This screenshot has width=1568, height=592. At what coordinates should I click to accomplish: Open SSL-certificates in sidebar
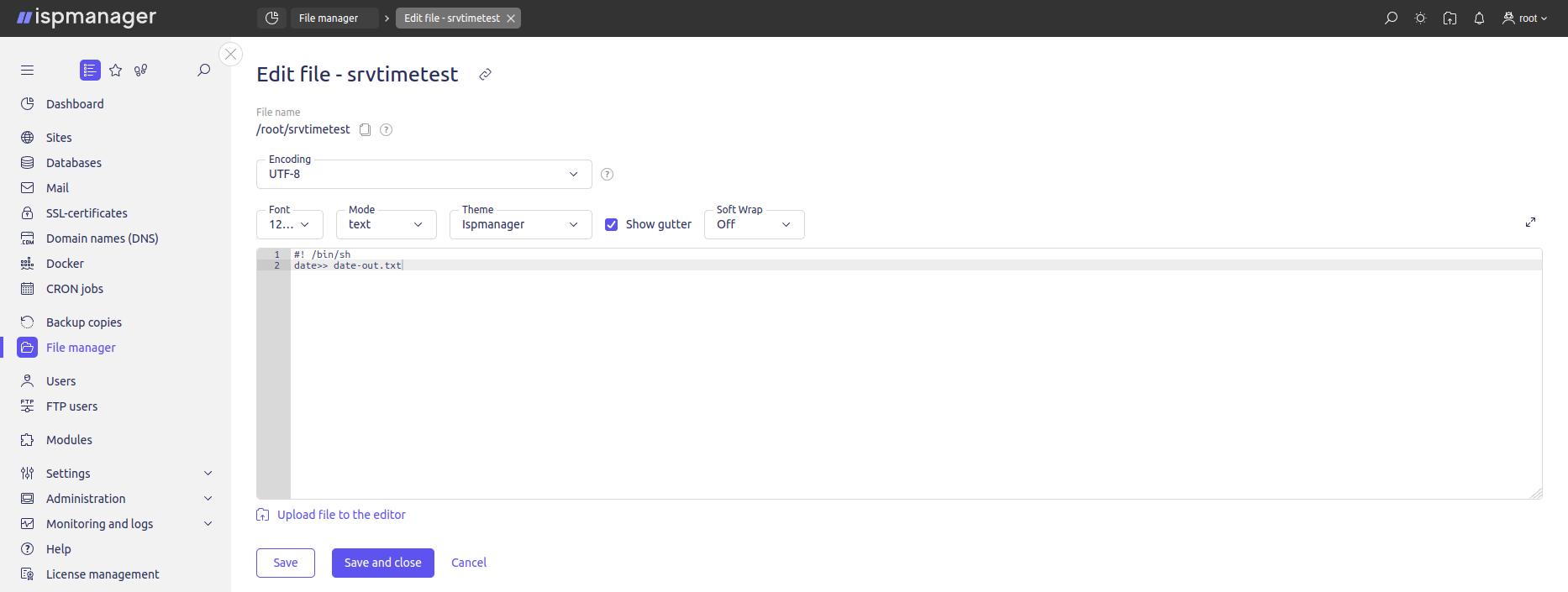click(87, 213)
